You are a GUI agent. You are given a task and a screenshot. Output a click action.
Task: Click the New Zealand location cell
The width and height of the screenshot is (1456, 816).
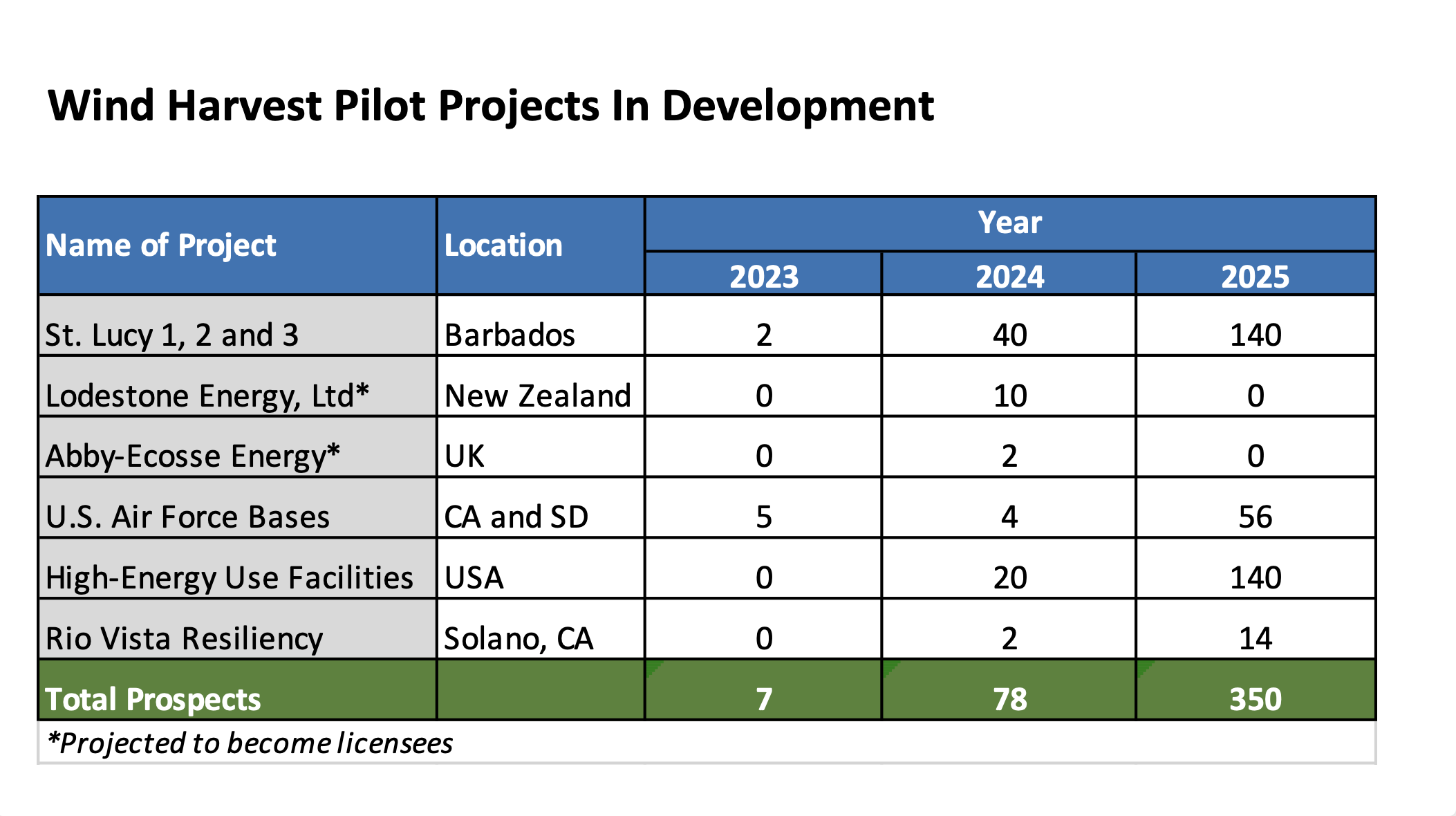pyautogui.click(x=537, y=396)
